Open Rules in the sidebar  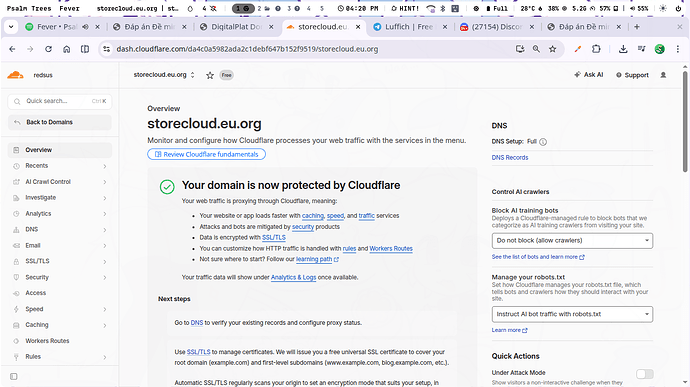[x=60, y=357]
